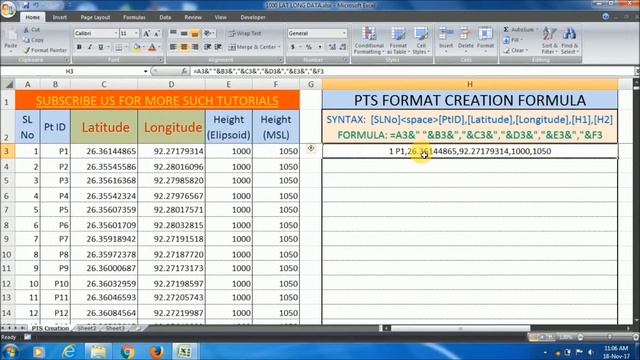Screen dimensions: 640x360
Task: Click the Office Button orb
Action: click(8, 9)
